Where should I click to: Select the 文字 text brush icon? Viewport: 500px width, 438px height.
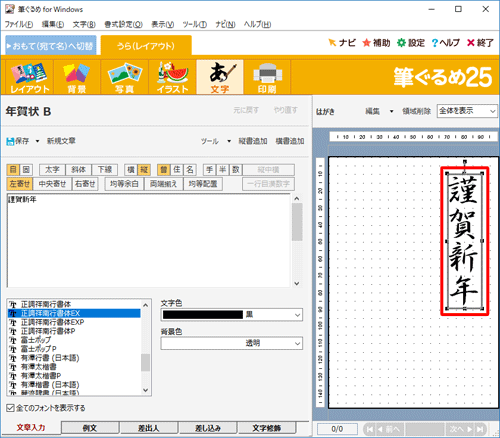pyautogui.click(x=220, y=77)
